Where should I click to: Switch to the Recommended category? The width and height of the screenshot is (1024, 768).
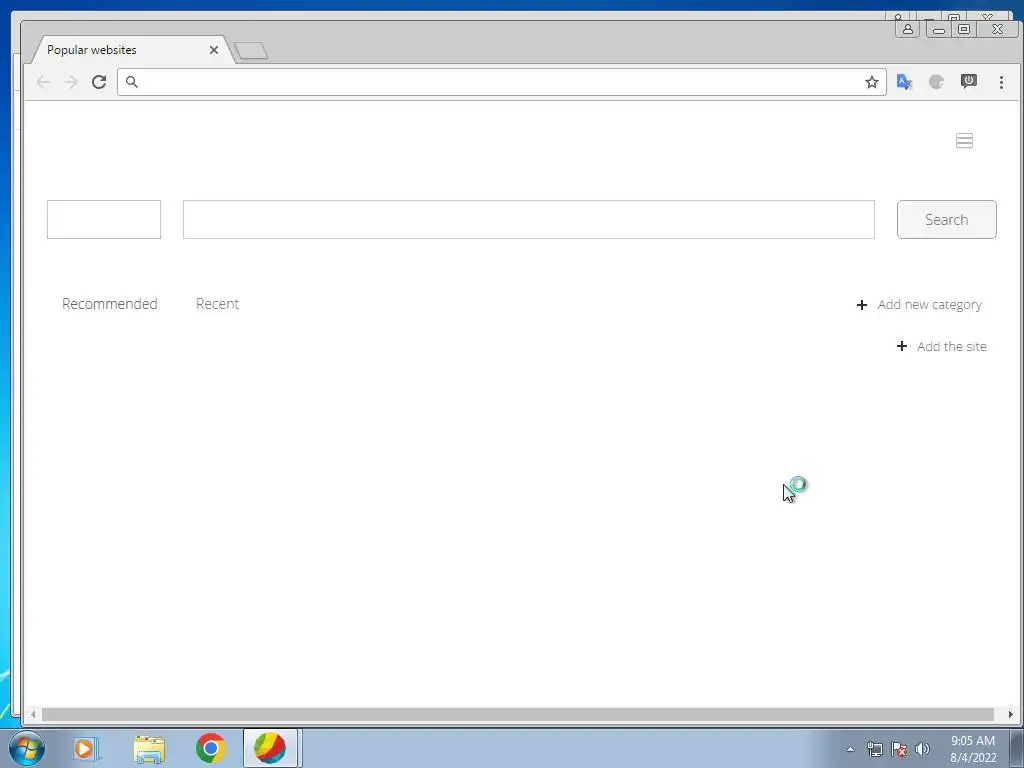[x=110, y=304]
